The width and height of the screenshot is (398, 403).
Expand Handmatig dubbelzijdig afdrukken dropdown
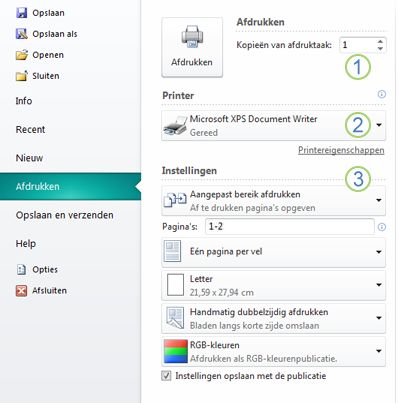pyautogui.click(x=379, y=318)
